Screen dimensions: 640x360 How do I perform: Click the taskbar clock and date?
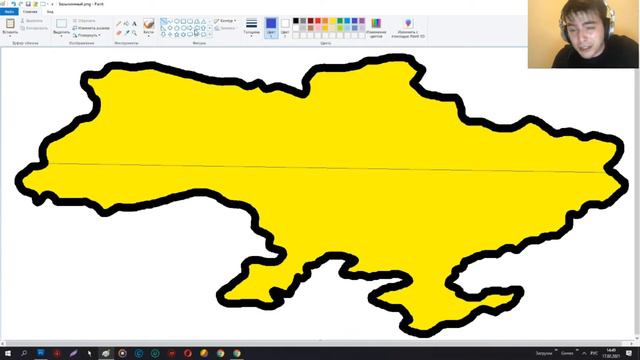pos(611,353)
